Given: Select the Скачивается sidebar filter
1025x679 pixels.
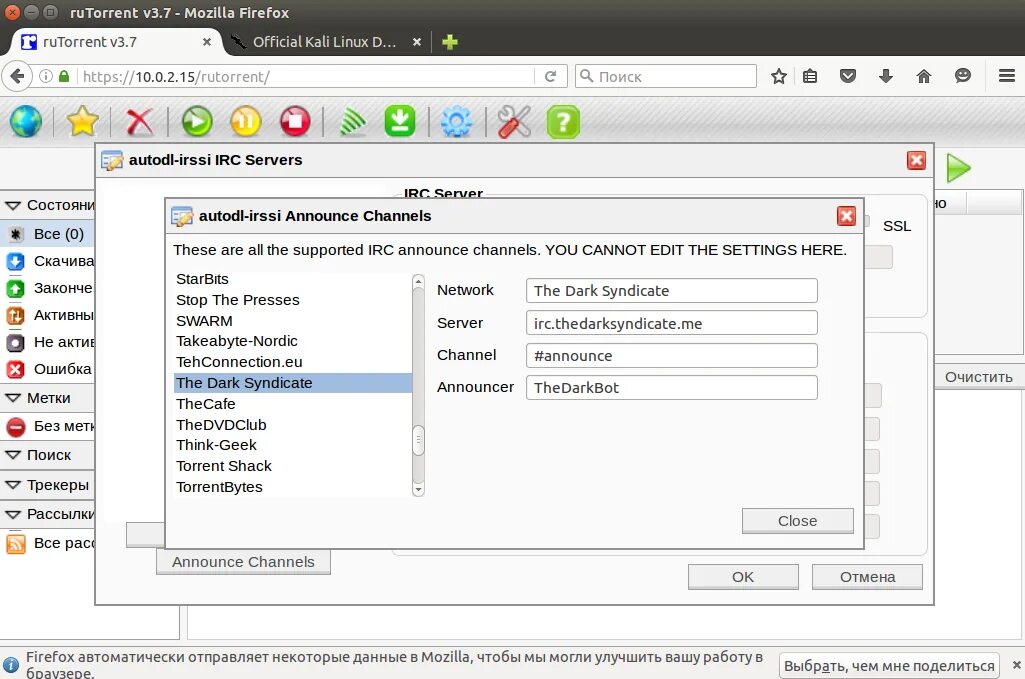Looking at the screenshot, I should click(47, 261).
